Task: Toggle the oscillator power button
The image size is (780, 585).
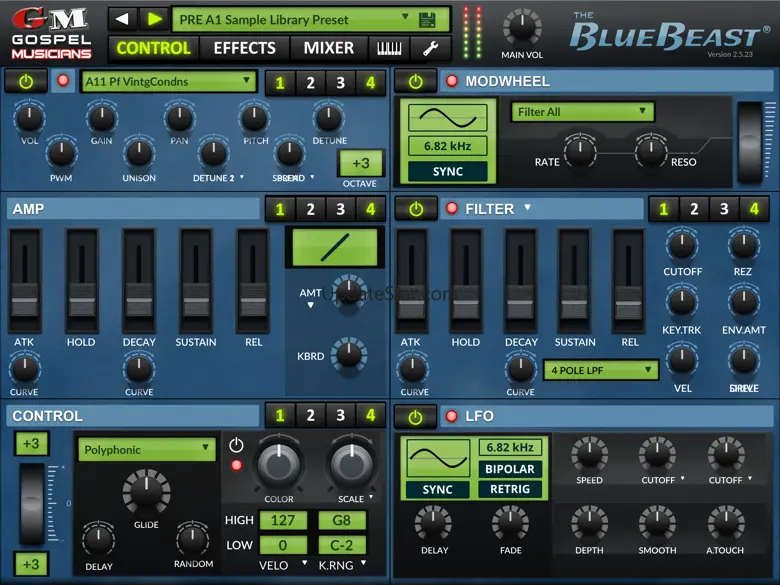Action: pyautogui.click(x=26, y=81)
